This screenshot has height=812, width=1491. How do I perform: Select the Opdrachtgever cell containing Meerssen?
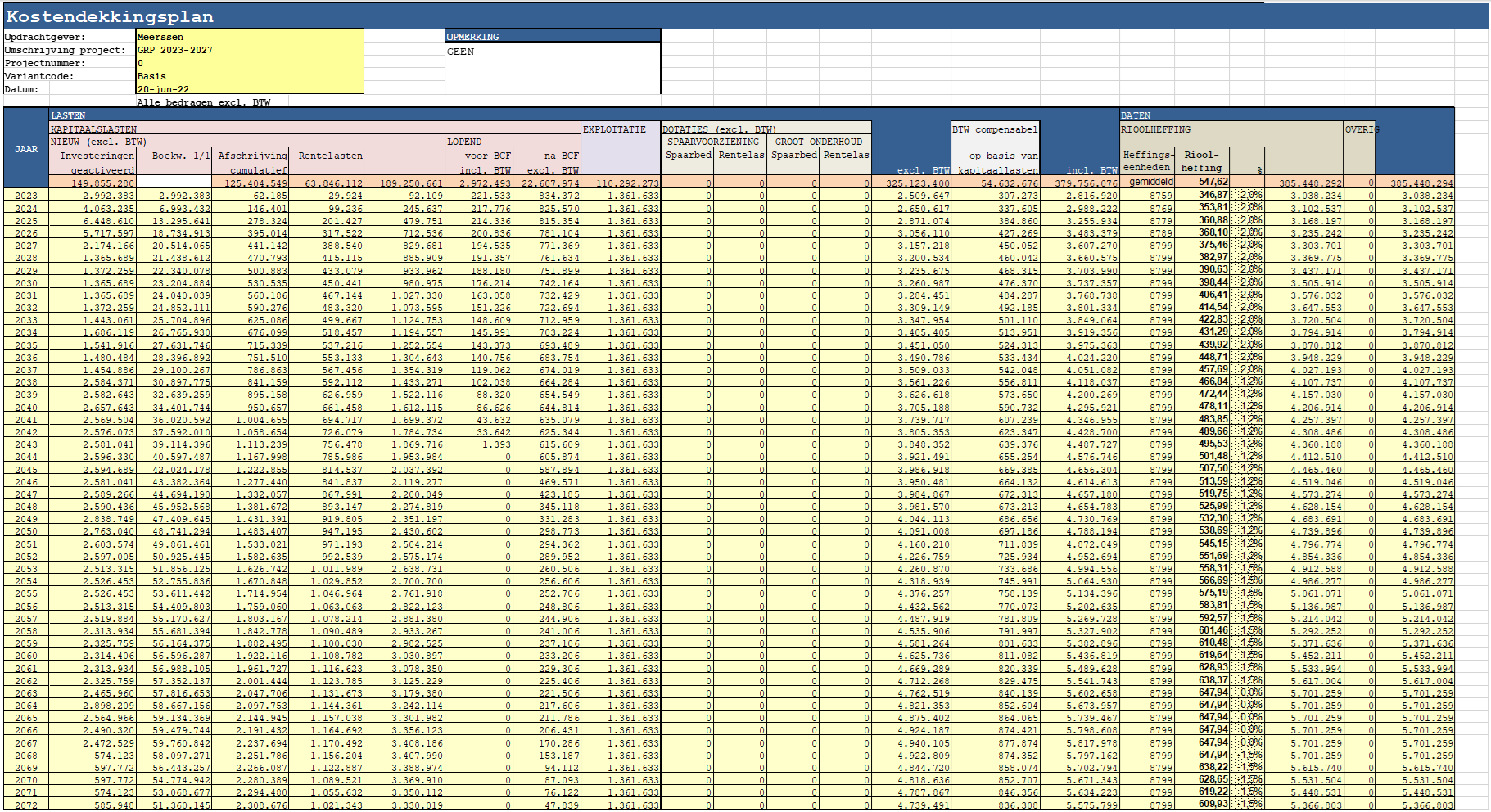point(249,37)
